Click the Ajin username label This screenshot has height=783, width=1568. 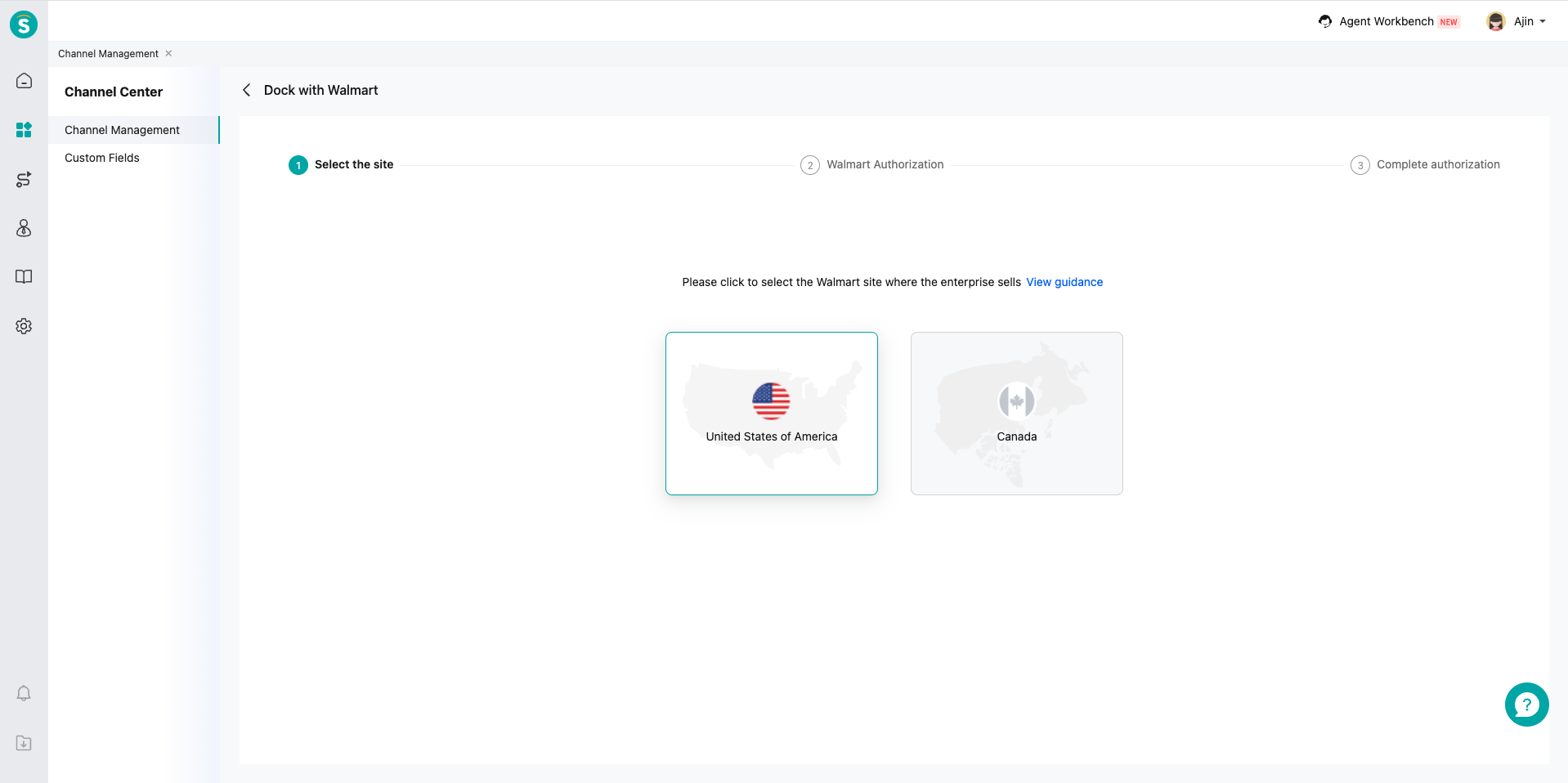1523,21
